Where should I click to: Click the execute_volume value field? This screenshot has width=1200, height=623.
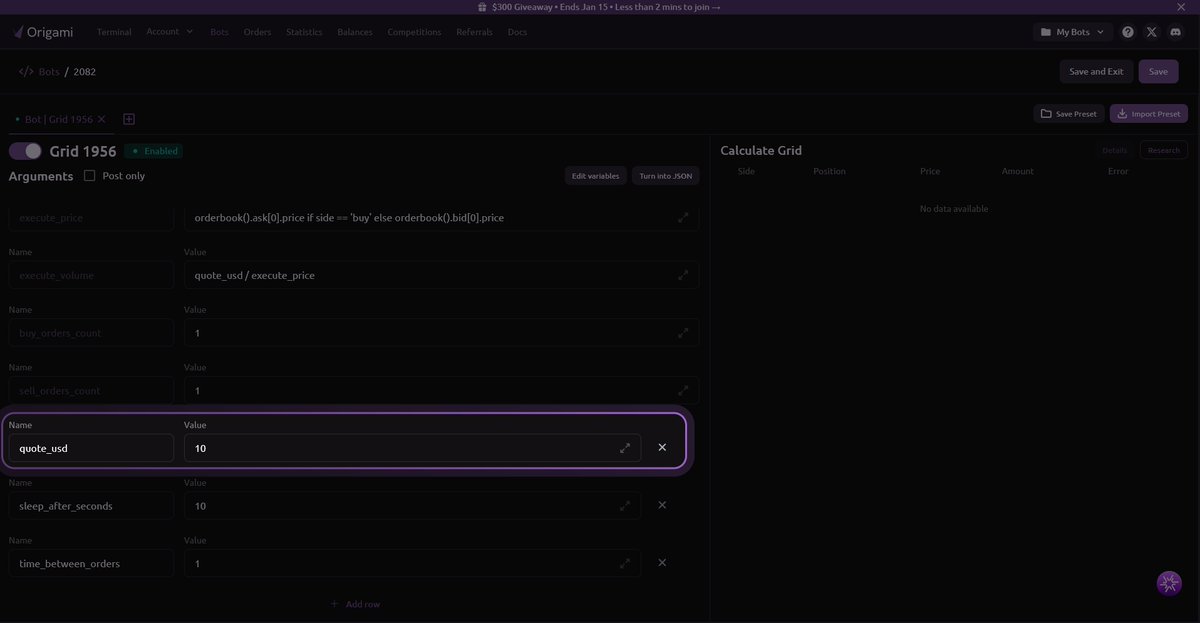441,275
